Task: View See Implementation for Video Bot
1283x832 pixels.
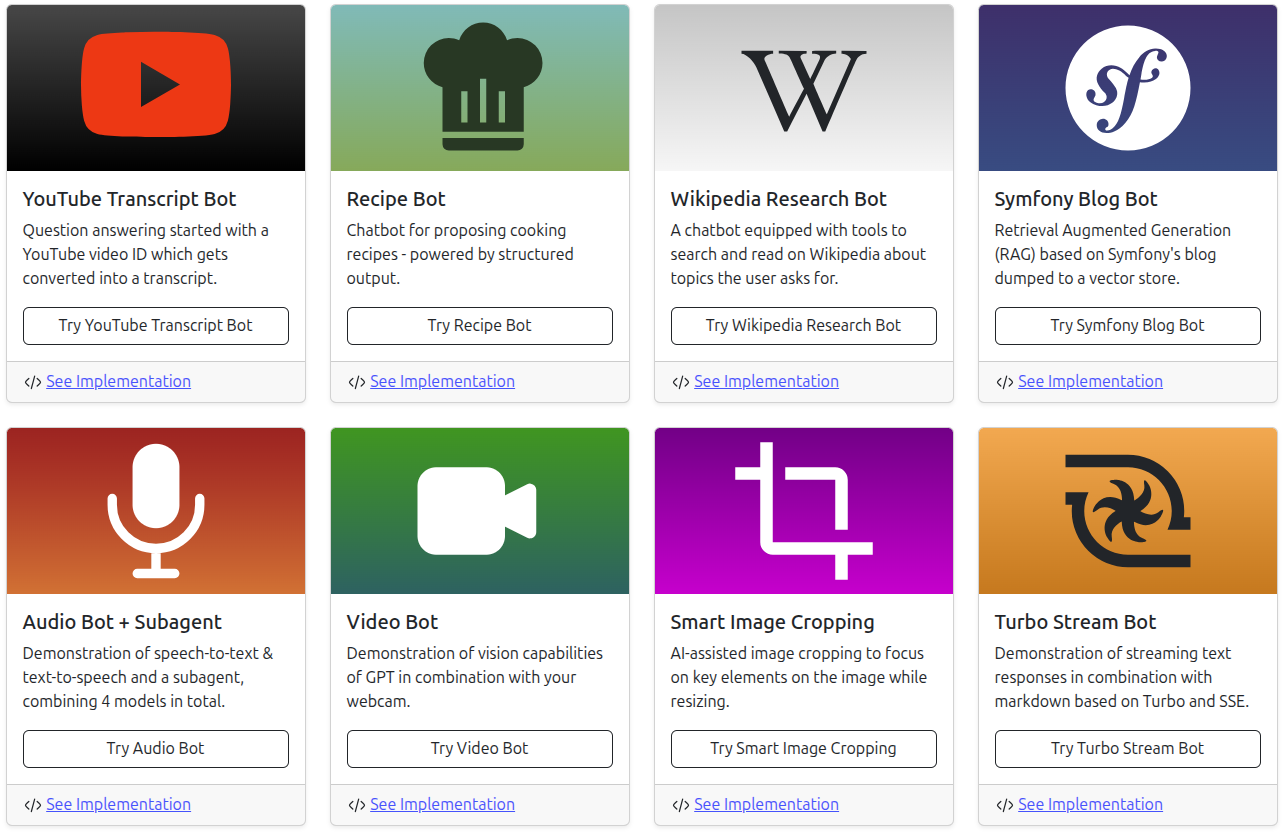Action: click(442, 805)
